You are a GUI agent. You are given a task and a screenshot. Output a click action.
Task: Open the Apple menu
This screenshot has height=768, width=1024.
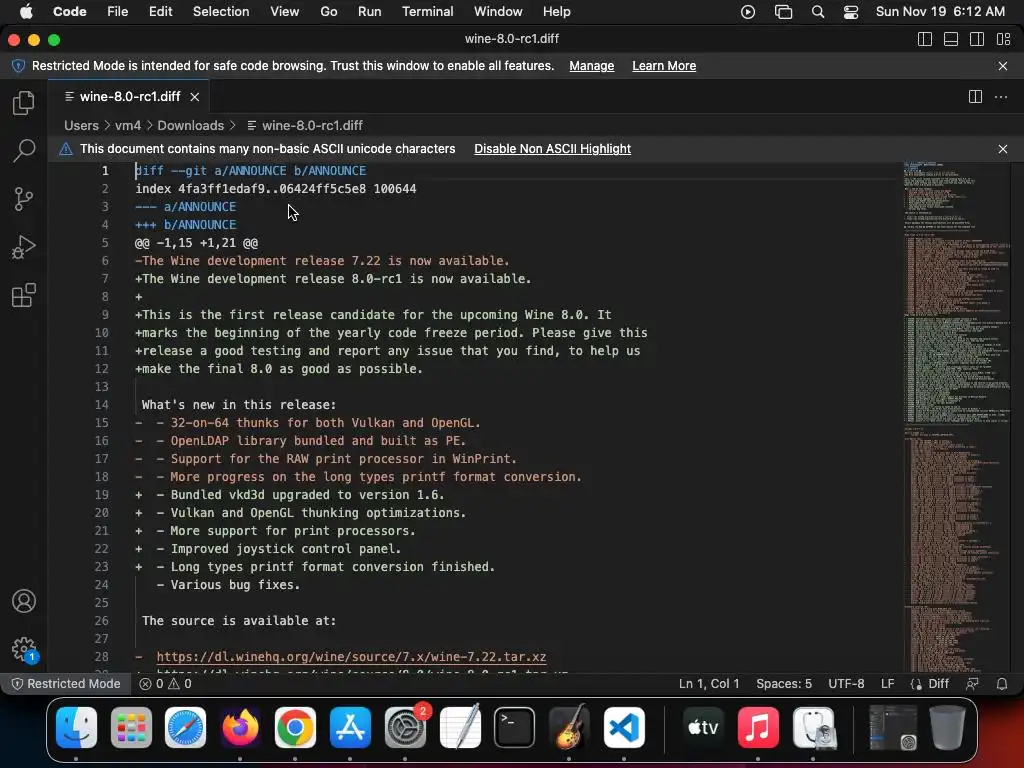[26, 12]
